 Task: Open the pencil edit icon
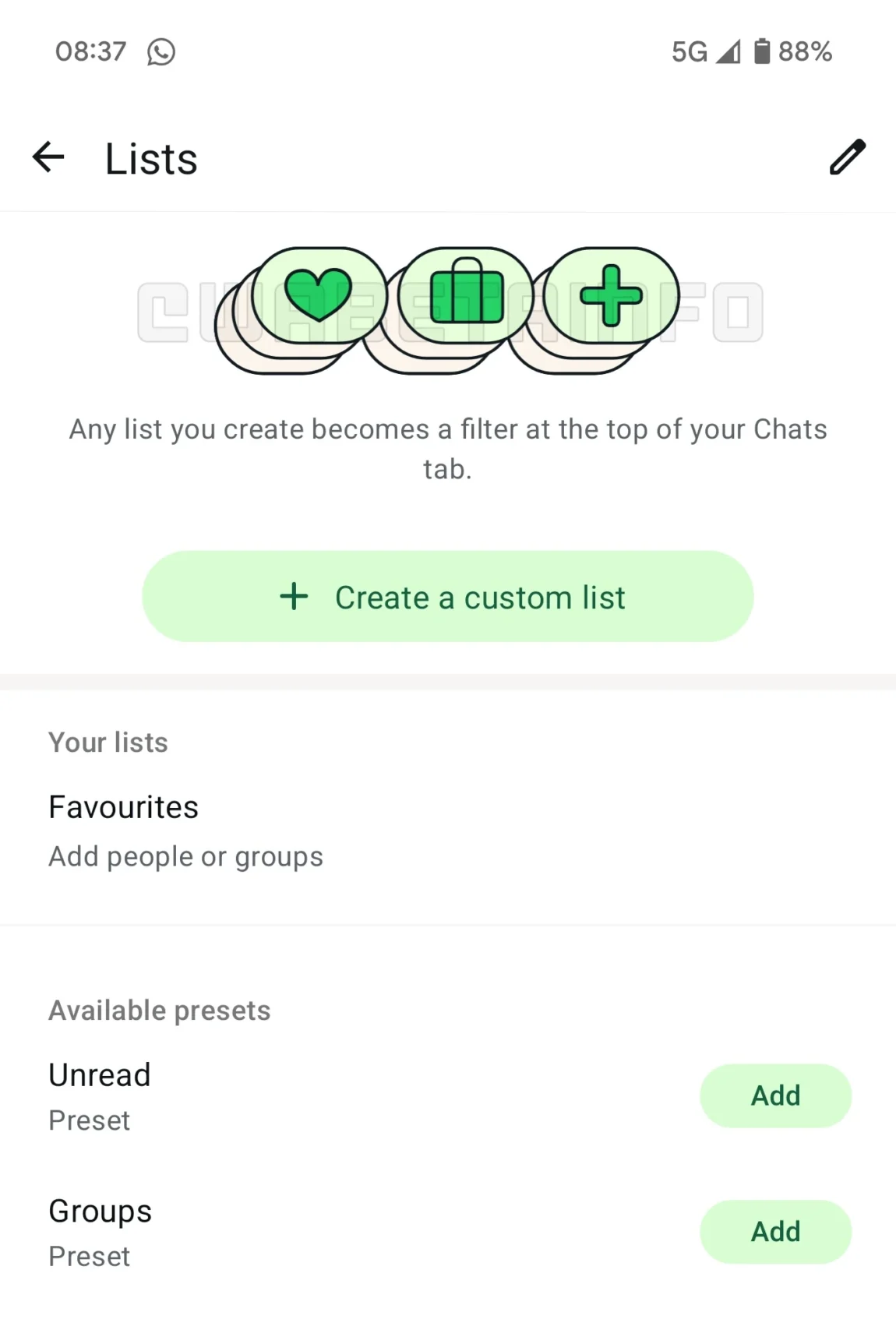[x=847, y=157]
